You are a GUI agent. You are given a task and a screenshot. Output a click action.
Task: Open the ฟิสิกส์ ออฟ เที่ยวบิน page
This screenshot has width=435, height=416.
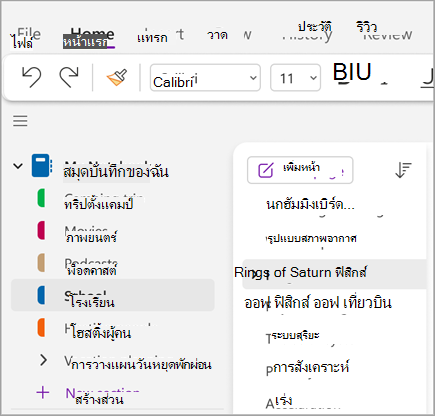click(x=318, y=303)
